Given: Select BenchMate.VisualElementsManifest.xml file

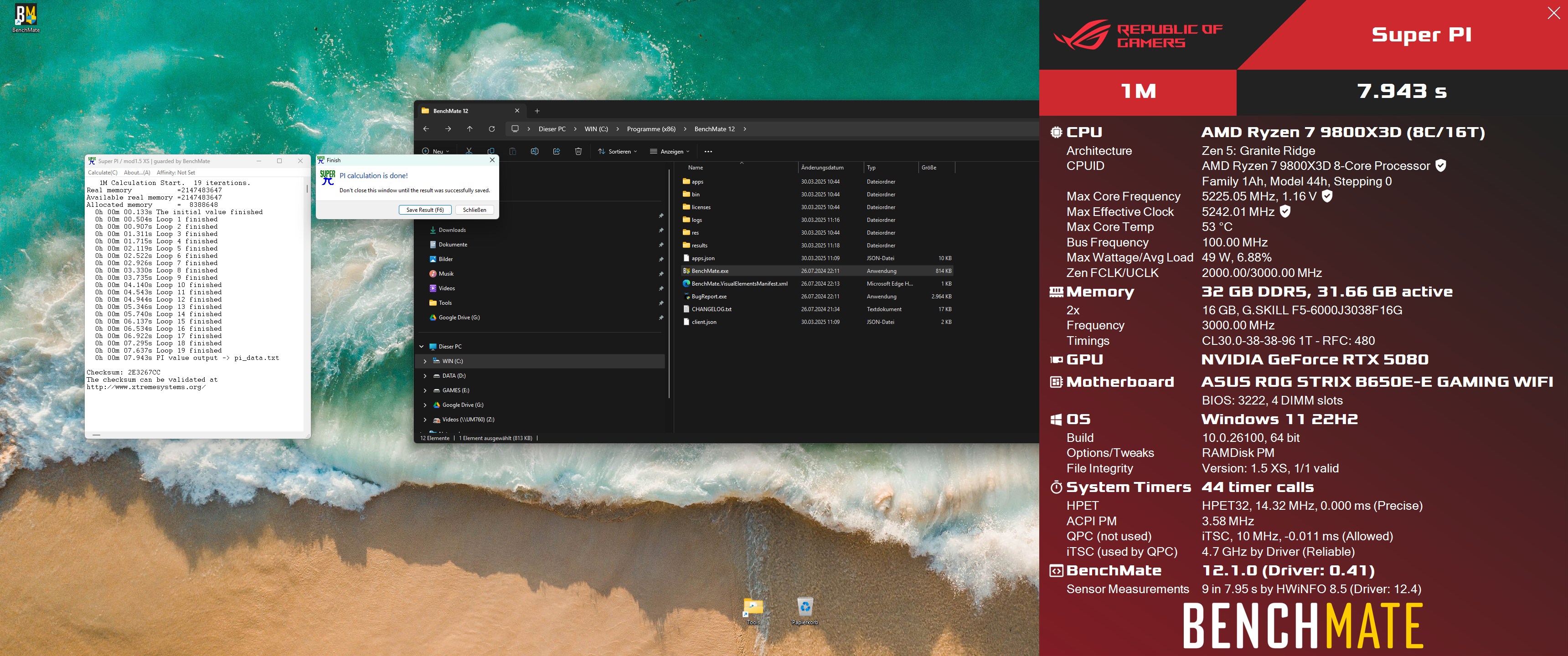Looking at the screenshot, I should tap(817, 283).
